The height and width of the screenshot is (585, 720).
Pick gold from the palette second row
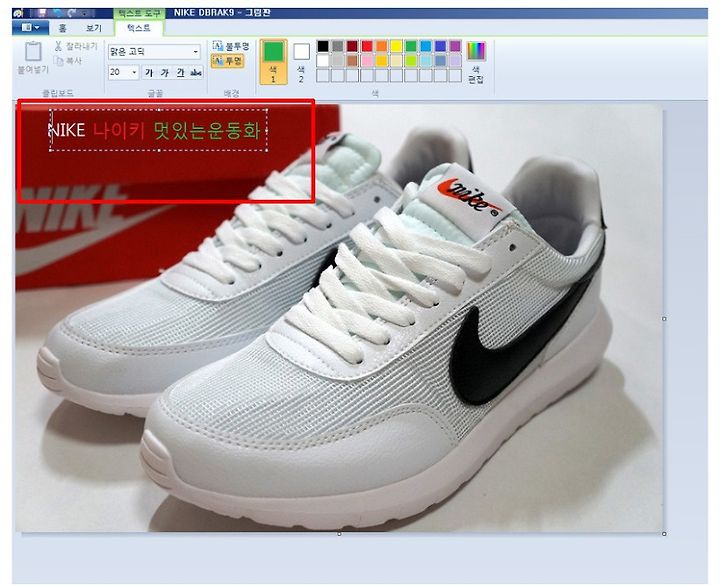point(382,61)
